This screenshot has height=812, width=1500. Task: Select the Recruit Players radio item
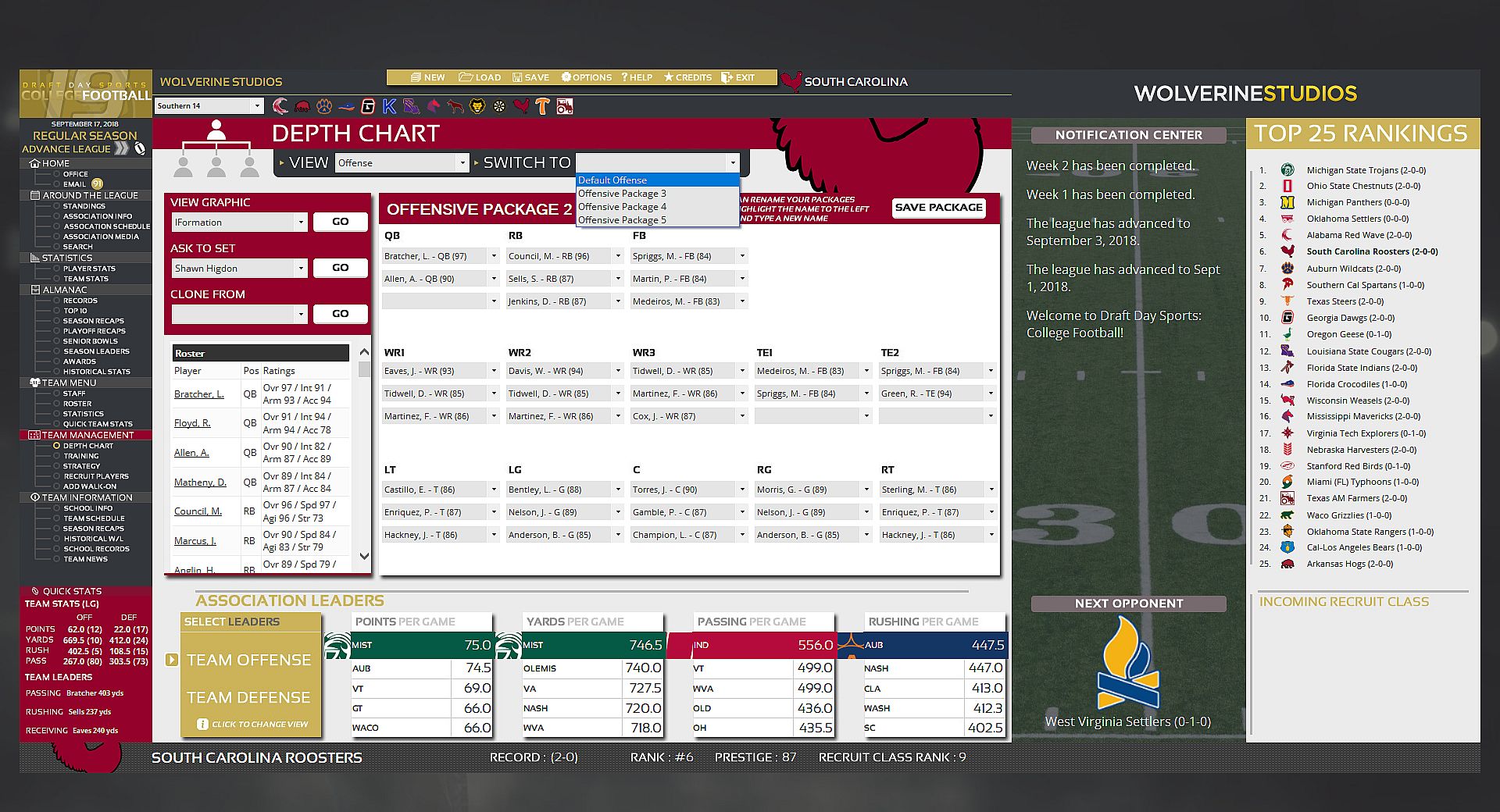[x=56, y=476]
